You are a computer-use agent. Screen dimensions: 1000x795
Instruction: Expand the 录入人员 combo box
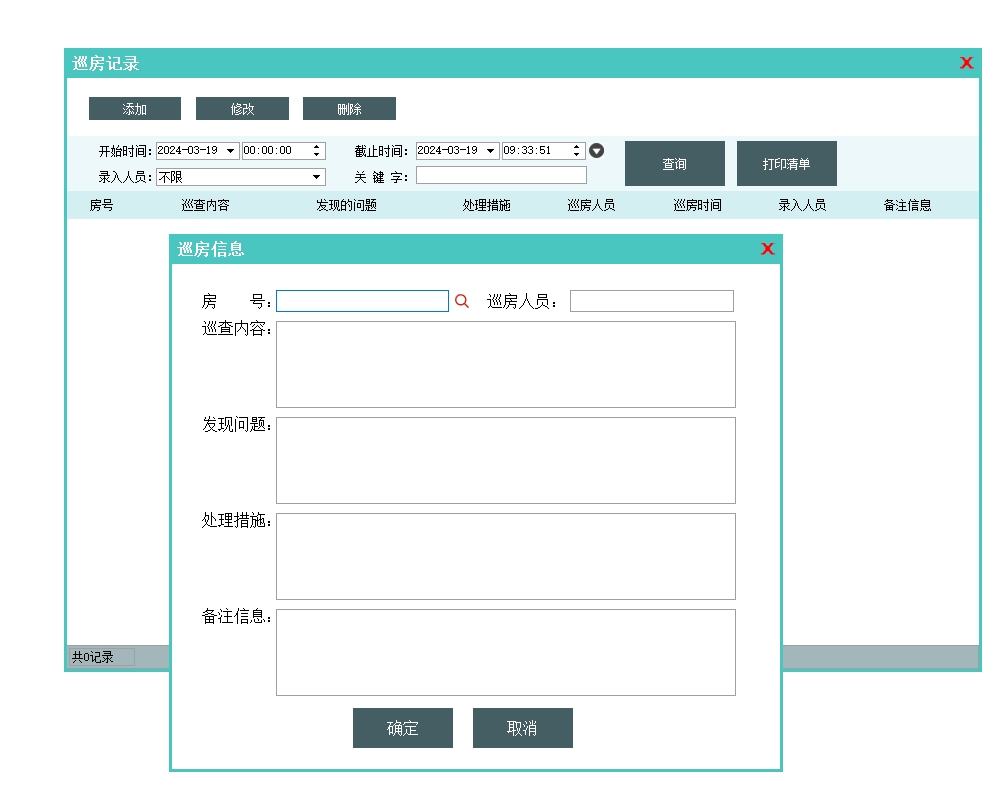[317, 177]
